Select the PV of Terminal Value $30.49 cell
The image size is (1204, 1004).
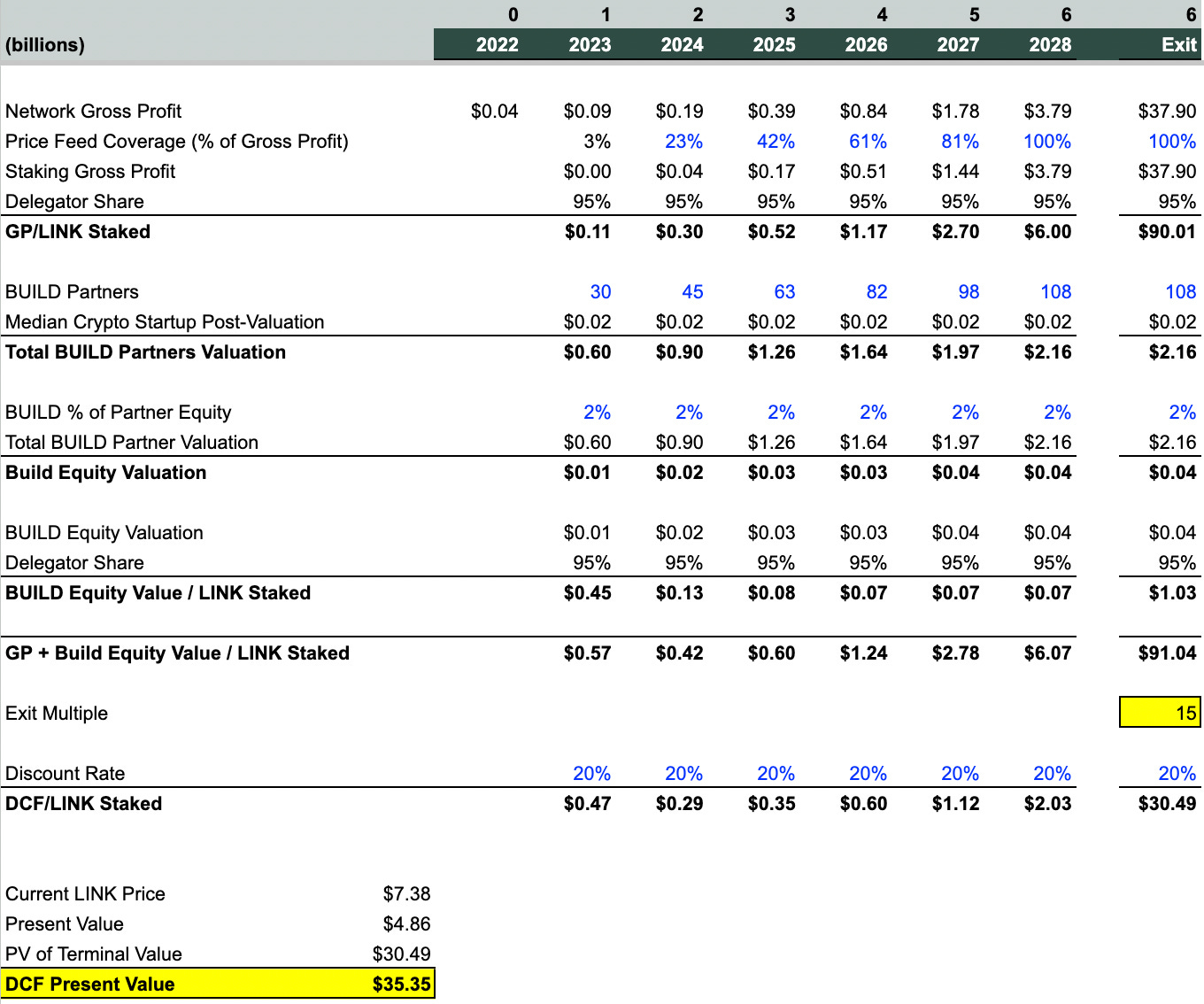401,954
